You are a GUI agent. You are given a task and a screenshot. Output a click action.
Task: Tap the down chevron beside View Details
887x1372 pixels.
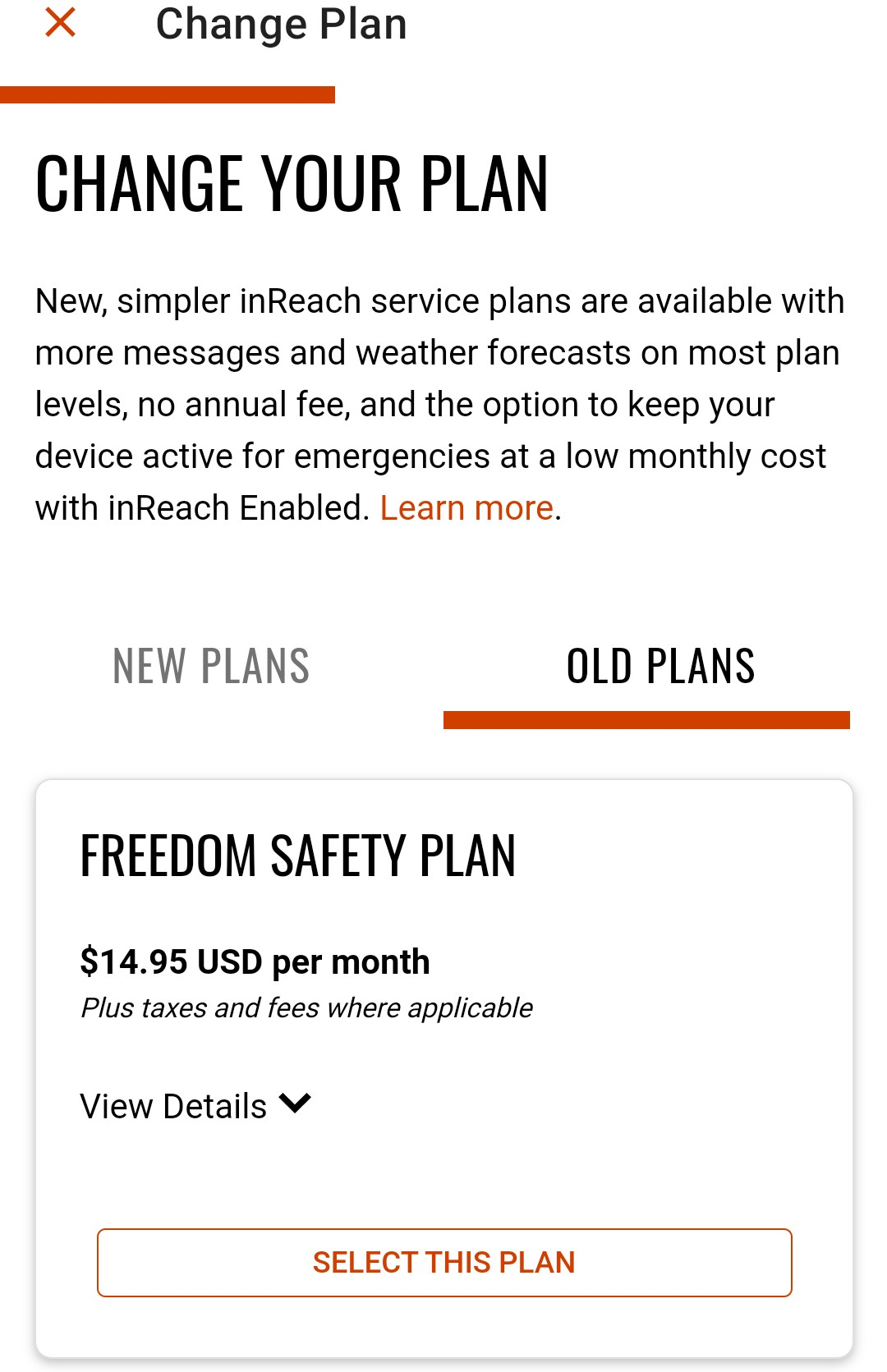[295, 1103]
